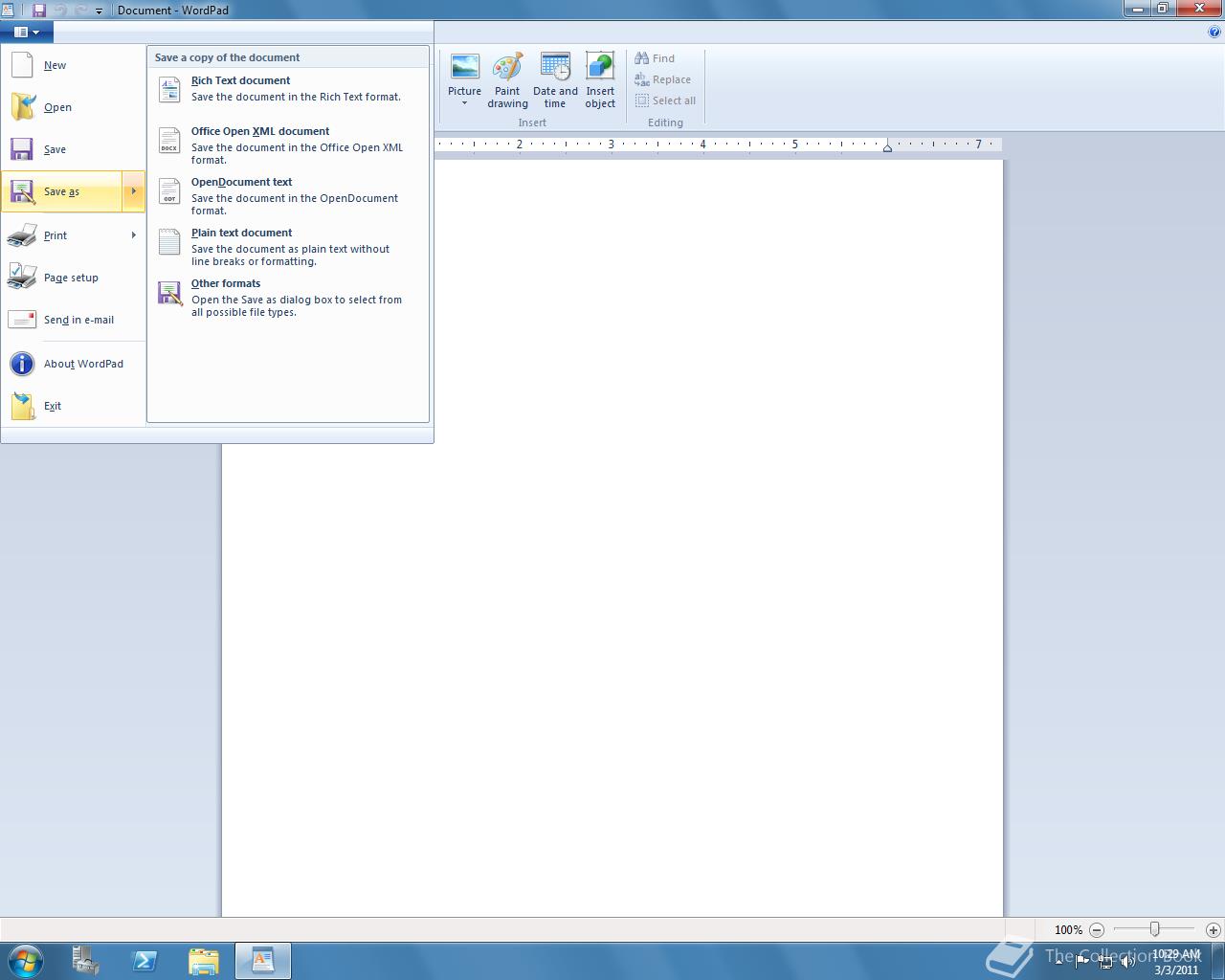Open the Windows Start menu
This screenshot has height=980, width=1225.
tap(25, 961)
